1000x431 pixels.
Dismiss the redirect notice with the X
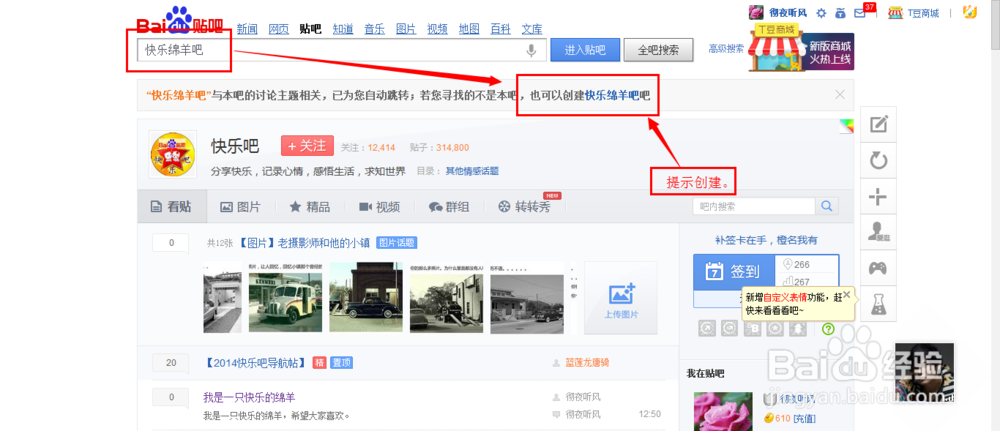tap(840, 95)
